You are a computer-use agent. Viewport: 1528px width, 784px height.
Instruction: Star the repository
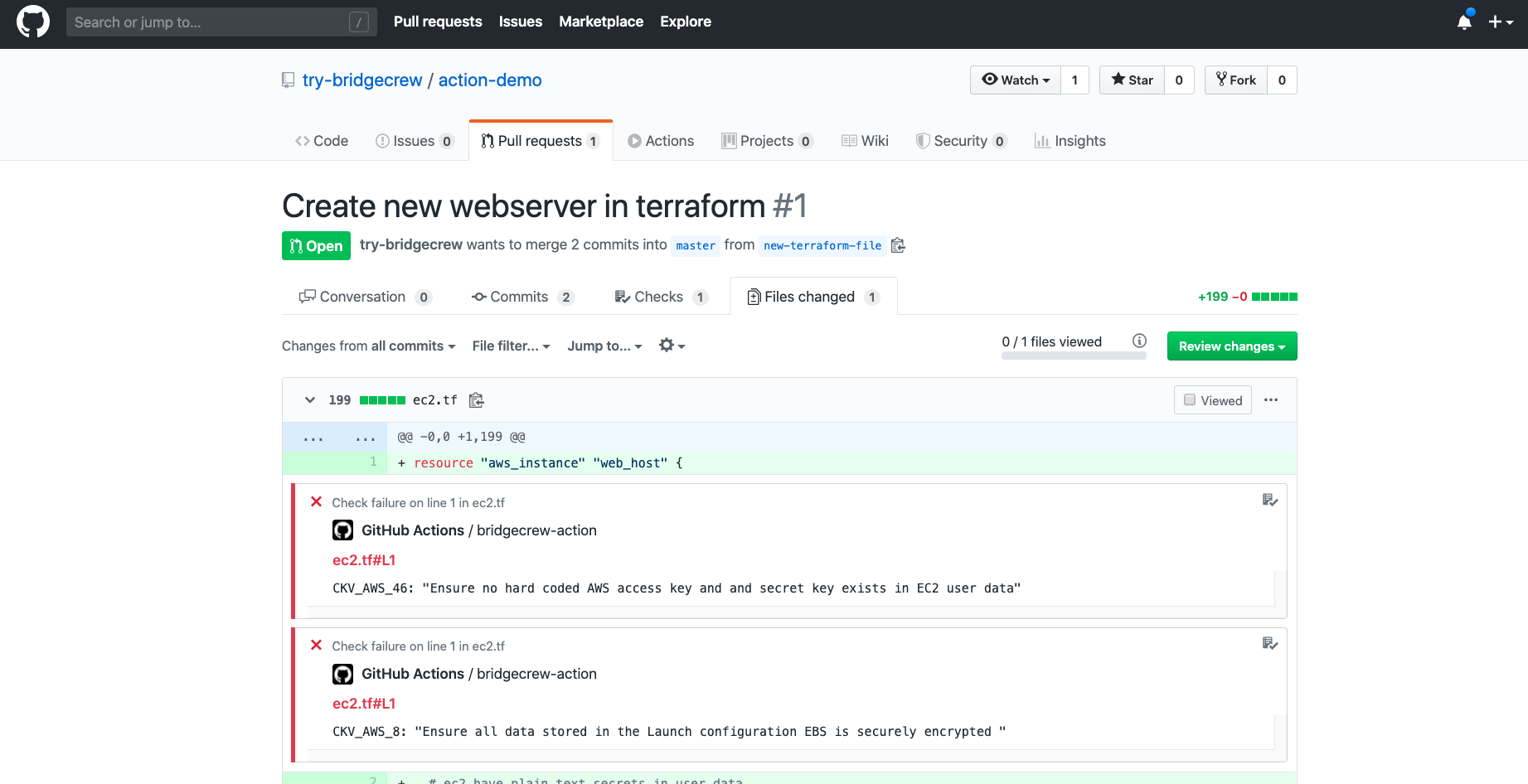point(1132,80)
